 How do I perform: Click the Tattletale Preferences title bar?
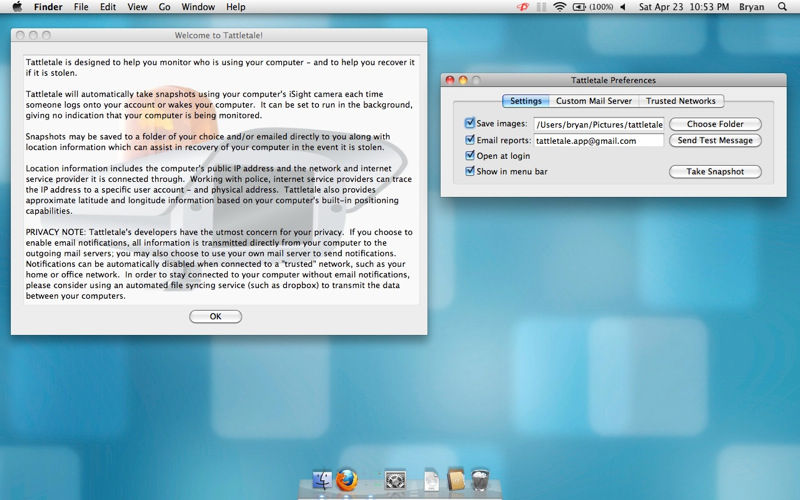coord(613,80)
